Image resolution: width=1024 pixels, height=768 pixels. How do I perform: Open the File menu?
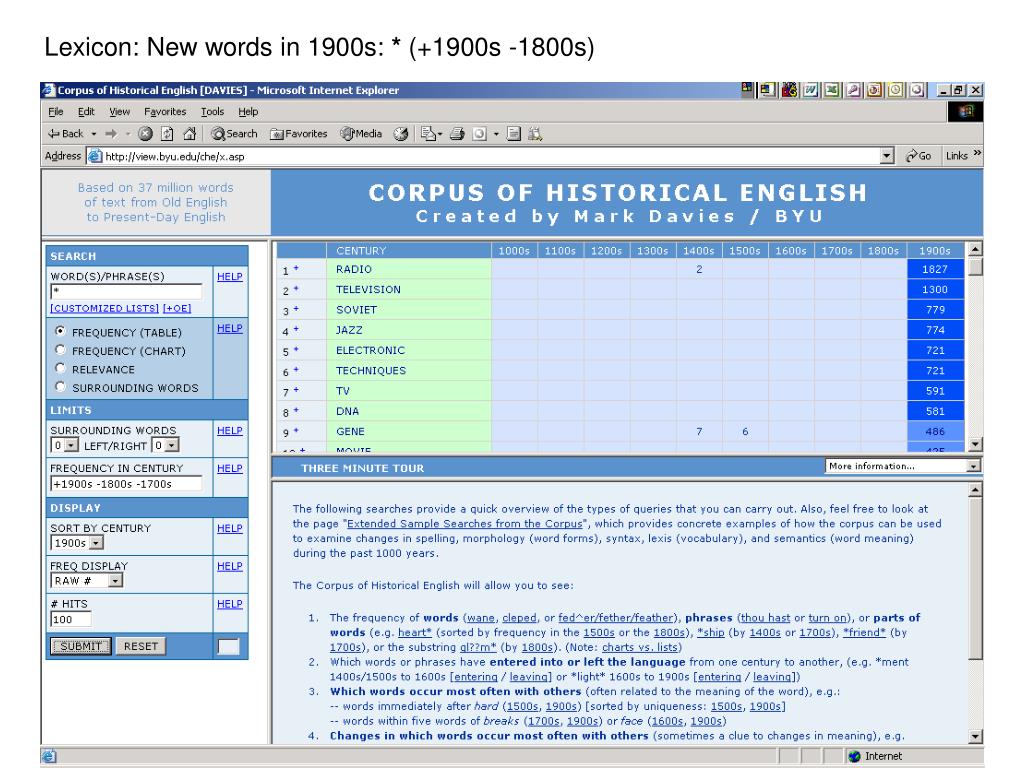[x=56, y=112]
